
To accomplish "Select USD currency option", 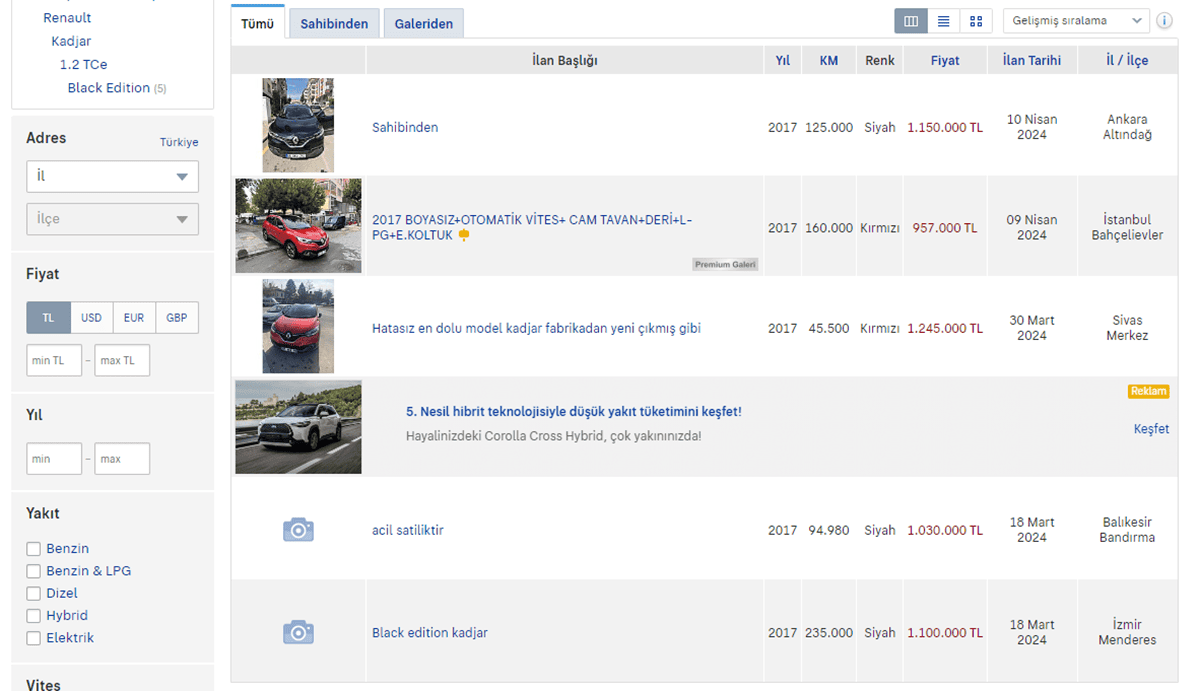I will [x=91, y=318].
